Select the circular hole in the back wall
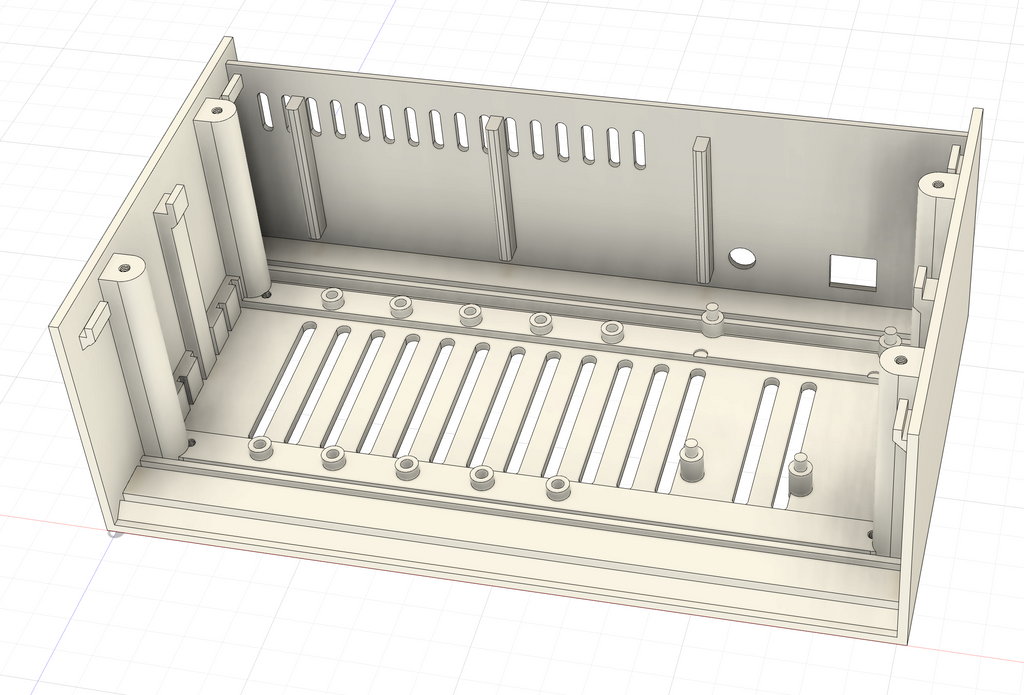Image resolution: width=1024 pixels, height=695 pixels. (x=742, y=257)
